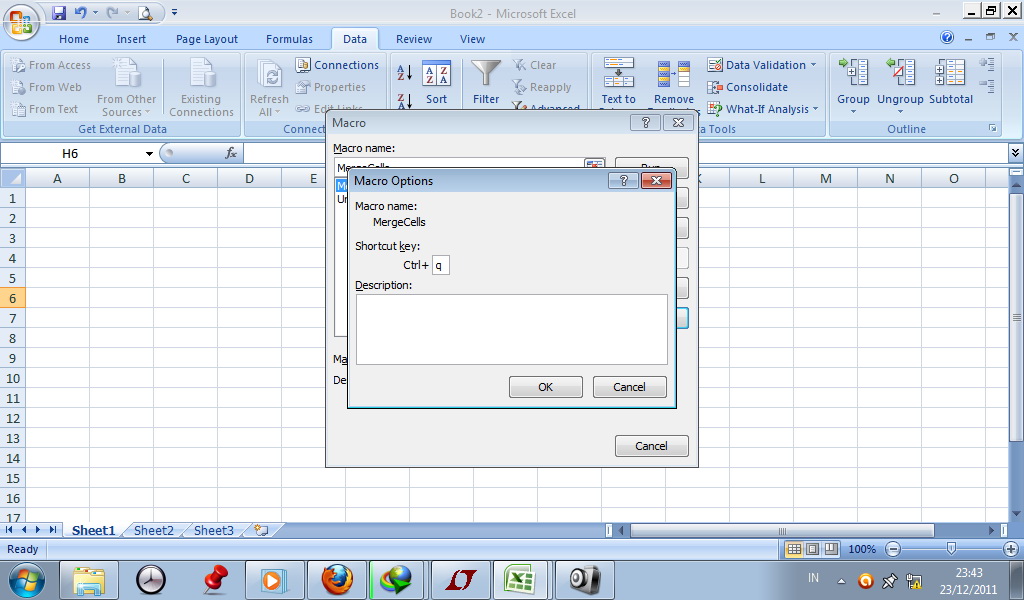Close Macro Options dialog with red X
The image size is (1024, 600).
(656, 181)
